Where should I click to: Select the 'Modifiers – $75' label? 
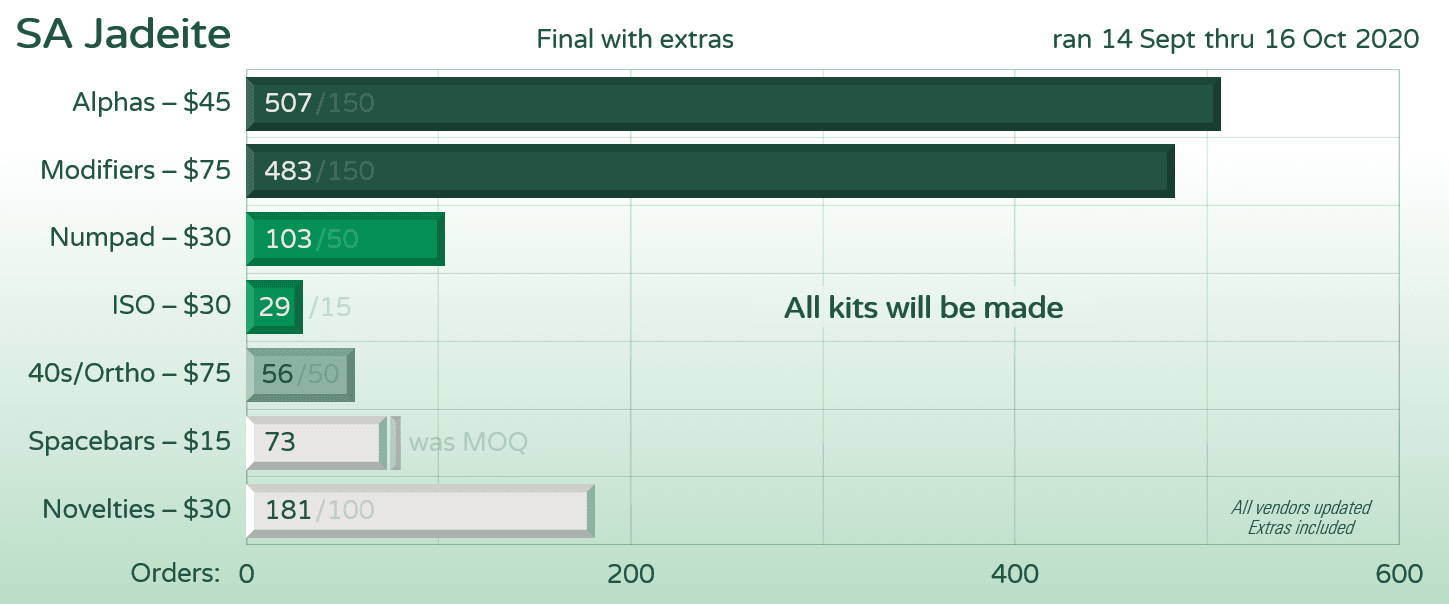[x=135, y=170]
